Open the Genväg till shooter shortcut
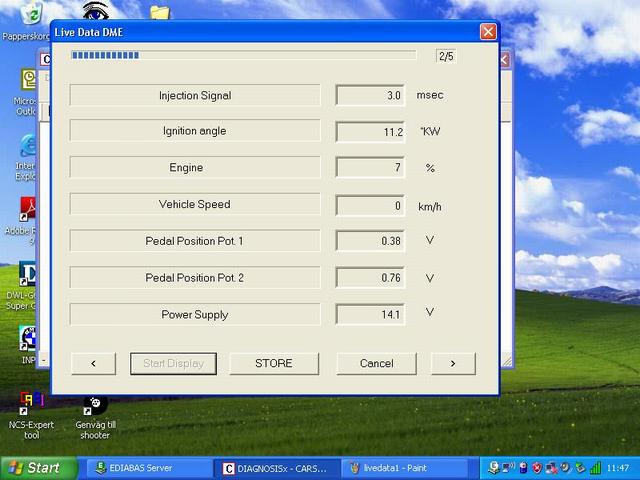Viewport: 640px width, 480px height. [95, 405]
